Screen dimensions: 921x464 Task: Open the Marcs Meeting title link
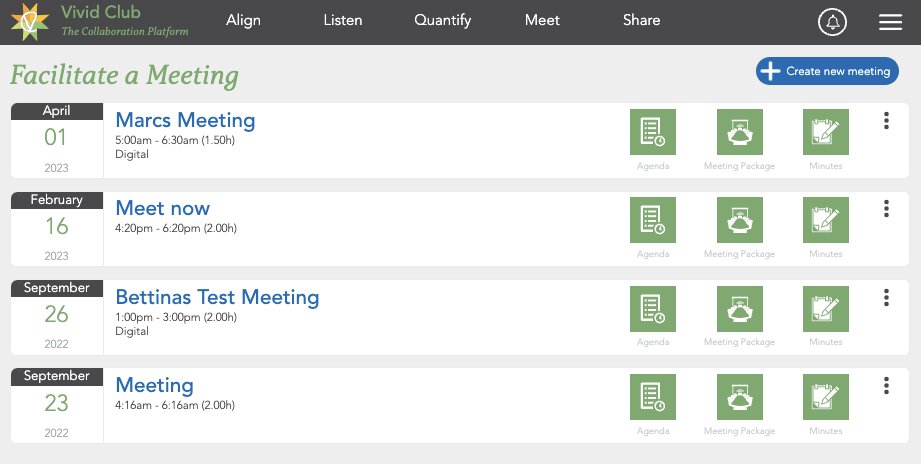pyautogui.click(x=185, y=120)
